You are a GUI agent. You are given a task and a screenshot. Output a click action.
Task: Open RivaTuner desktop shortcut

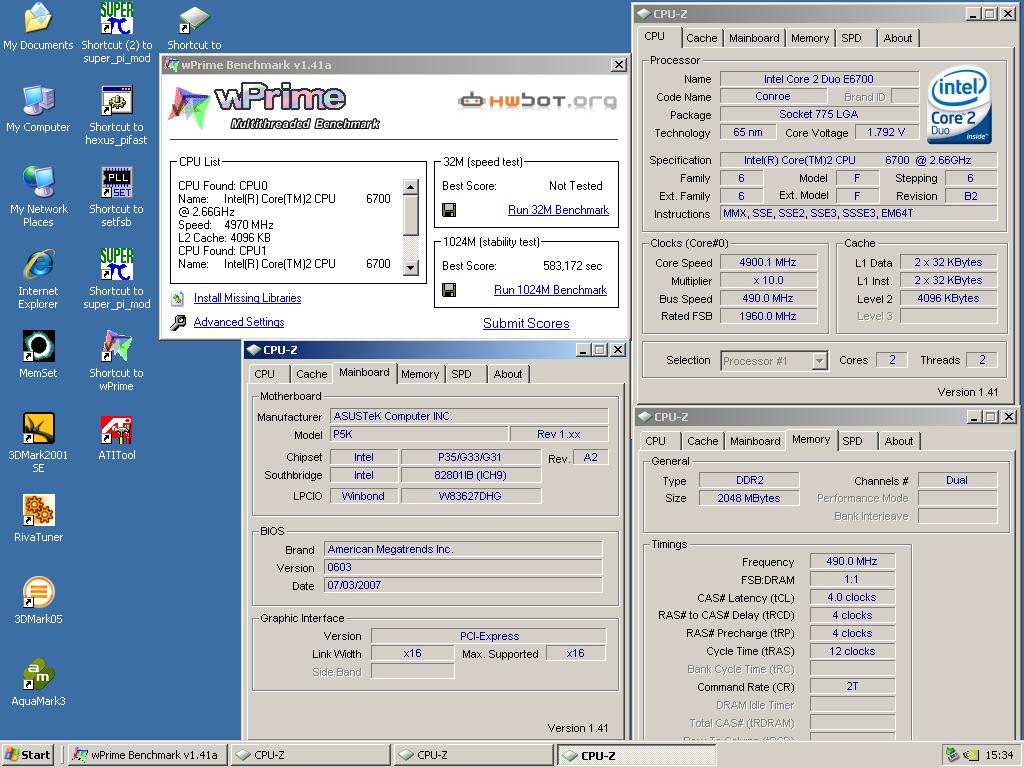click(38, 519)
